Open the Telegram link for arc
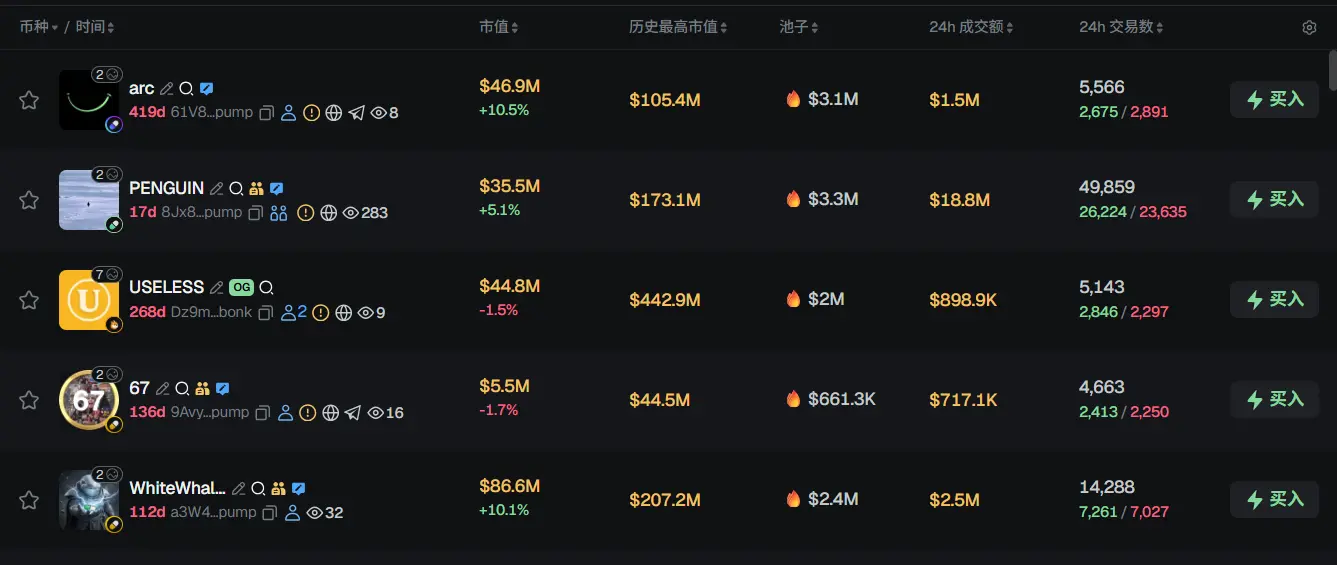Image resolution: width=1337 pixels, height=565 pixels. tap(356, 113)
